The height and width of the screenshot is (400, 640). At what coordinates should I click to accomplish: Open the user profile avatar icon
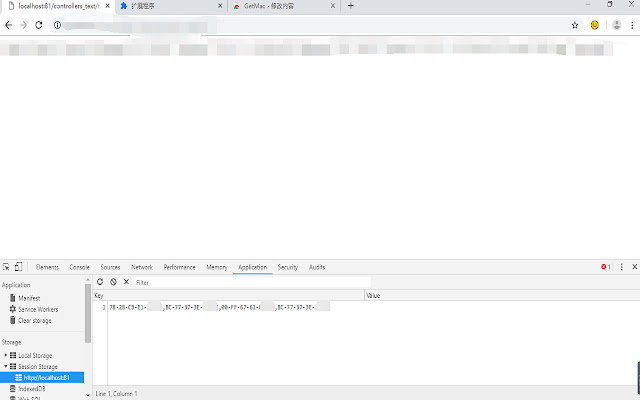[617, 25]
